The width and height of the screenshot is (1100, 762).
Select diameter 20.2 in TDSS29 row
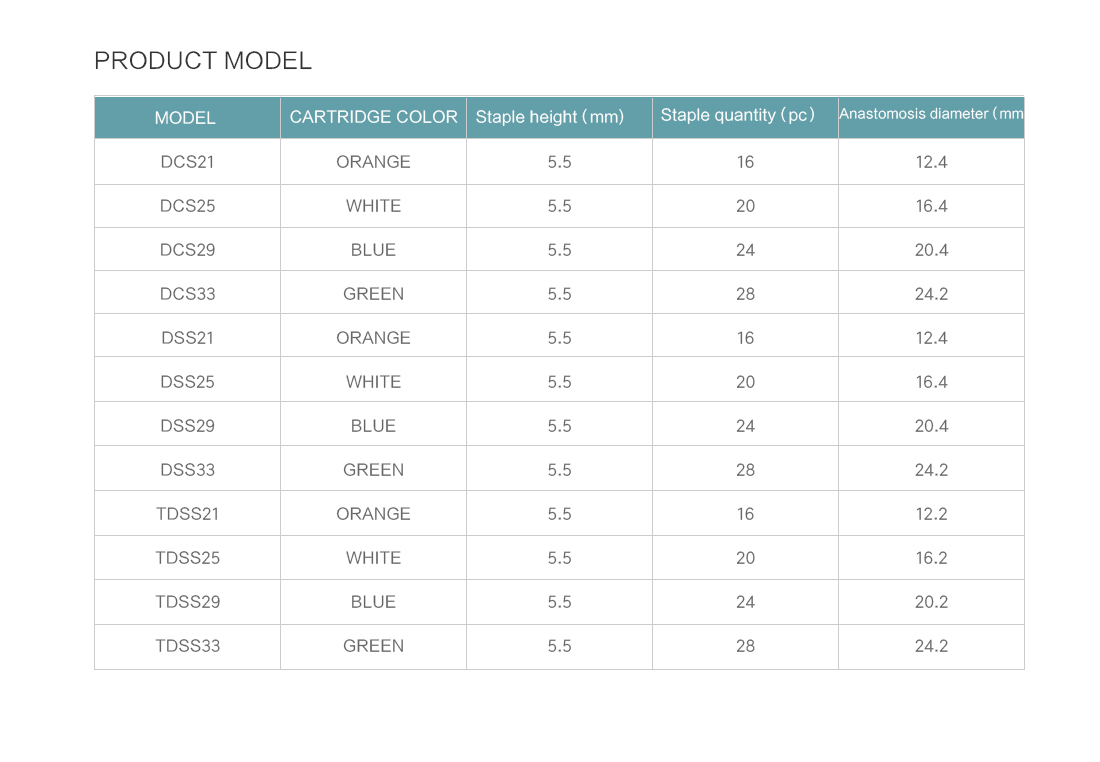pyautogui.click(x=931, y=602)
